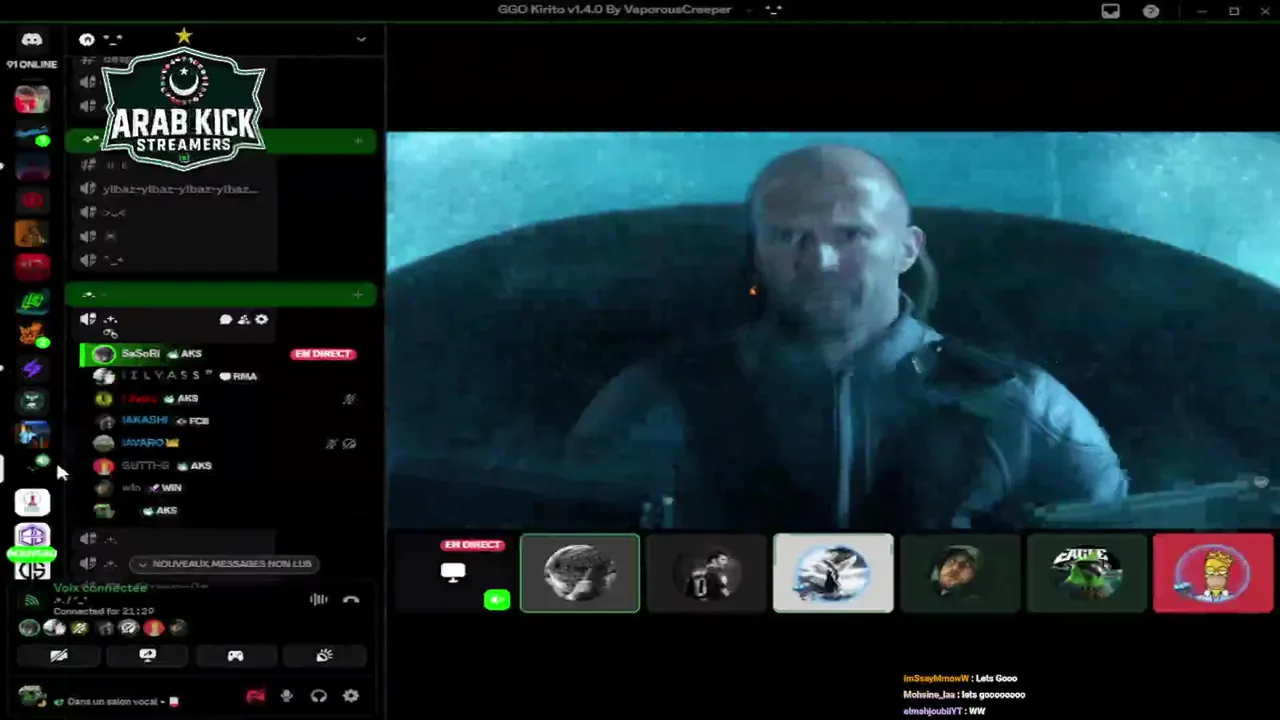This screenshot has width=1280, height=720.
Task: Select the purple cube server icon
Action: point(32,536)
